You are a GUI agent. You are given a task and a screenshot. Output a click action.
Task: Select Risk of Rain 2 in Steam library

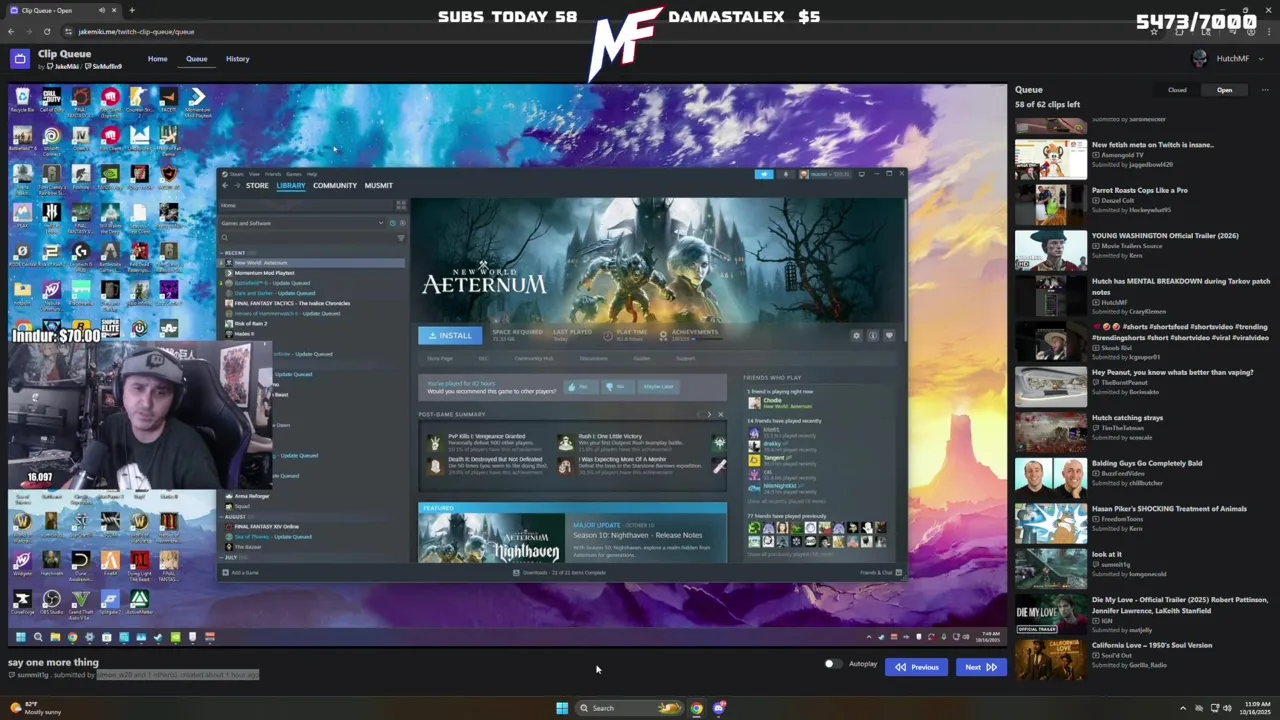tap(246, 324)
